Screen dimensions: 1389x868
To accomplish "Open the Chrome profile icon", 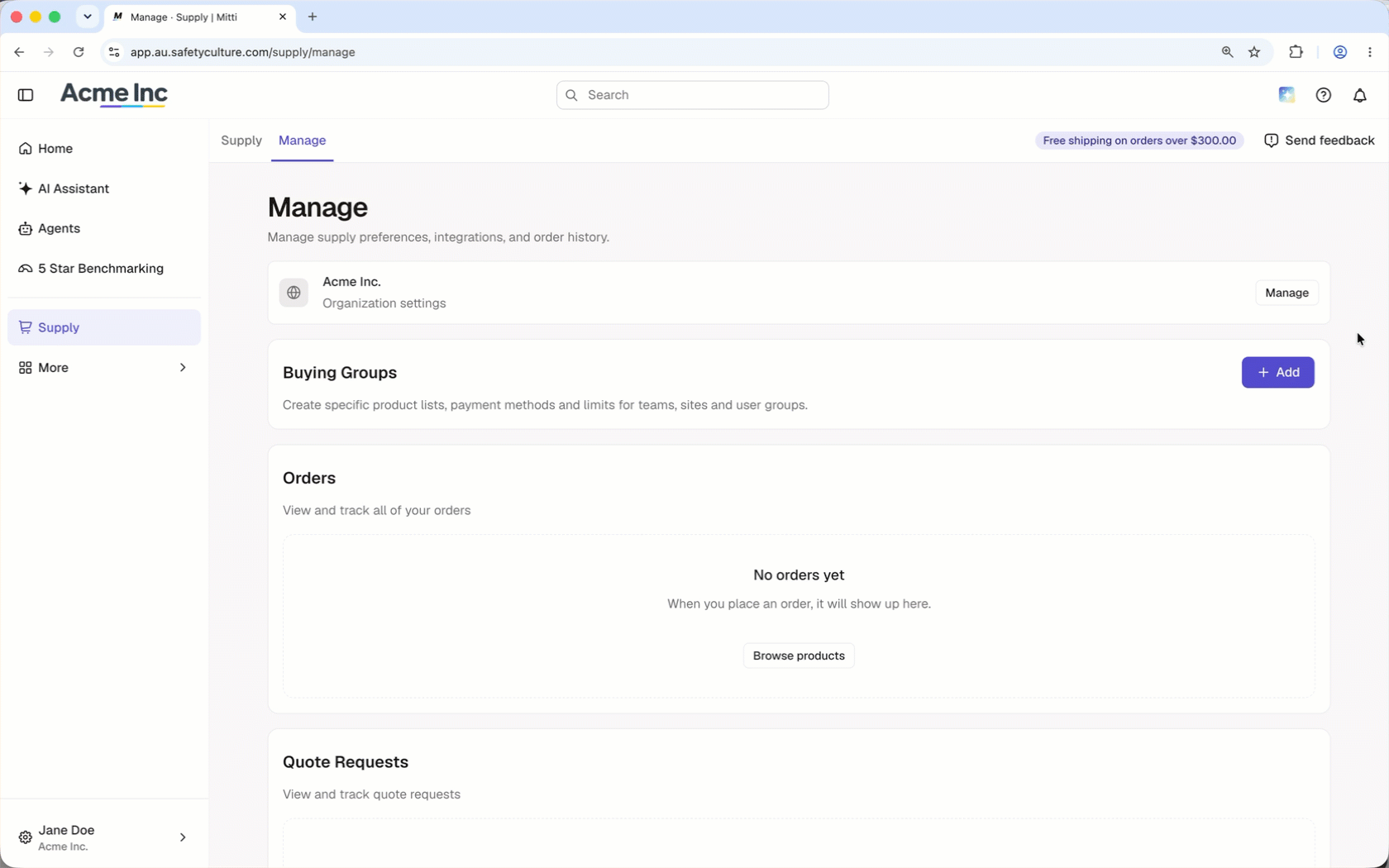I will 1340,52.
